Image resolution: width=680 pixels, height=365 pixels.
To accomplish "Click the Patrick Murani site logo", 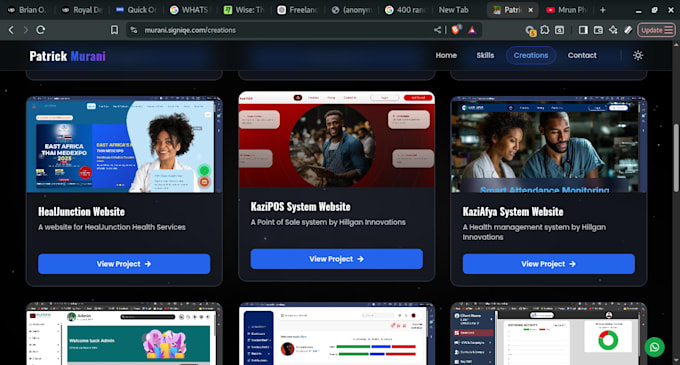I will point(68,56).
